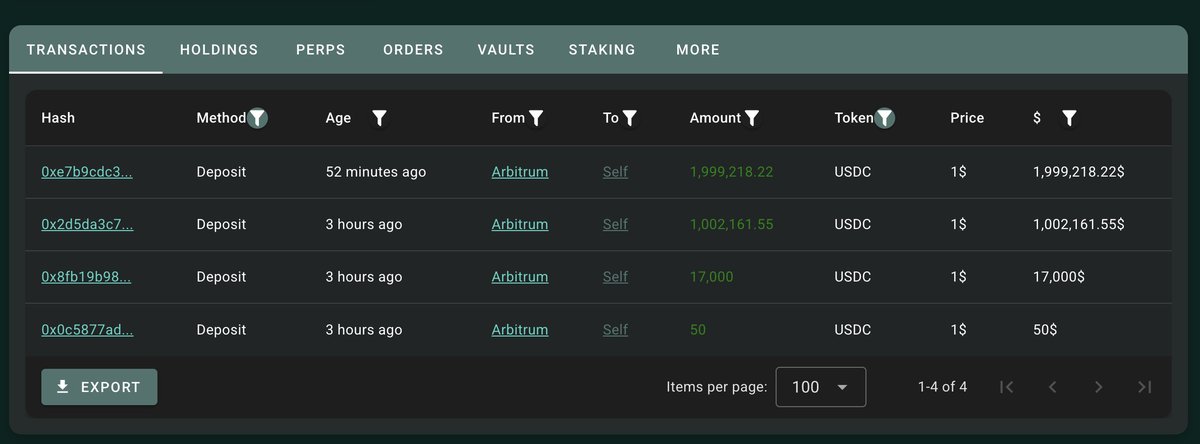Jump to last page icon
The width and height of the screenshot is (1200, 444).
[x=1145, y=387]
